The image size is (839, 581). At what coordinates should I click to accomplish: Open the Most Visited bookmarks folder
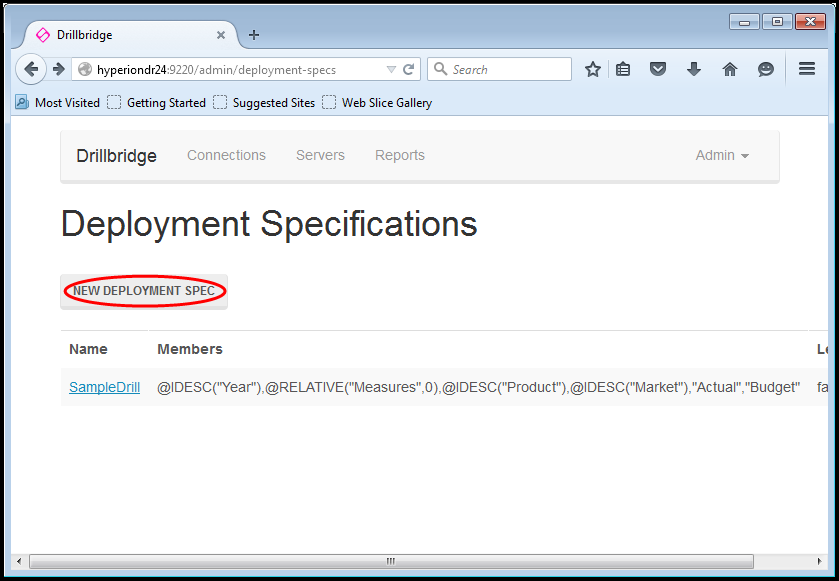(58, 103)
